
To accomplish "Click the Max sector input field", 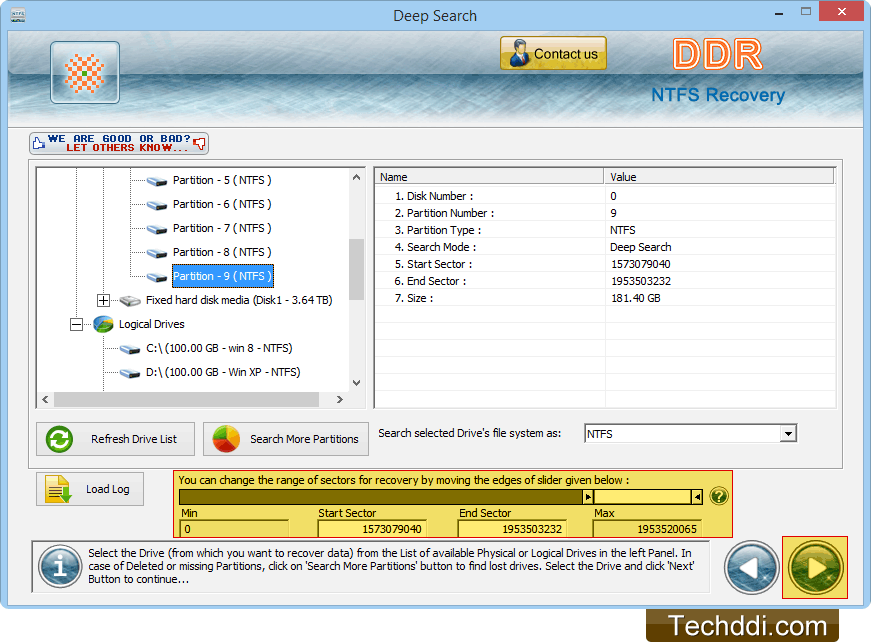I will tap(647, 529).
